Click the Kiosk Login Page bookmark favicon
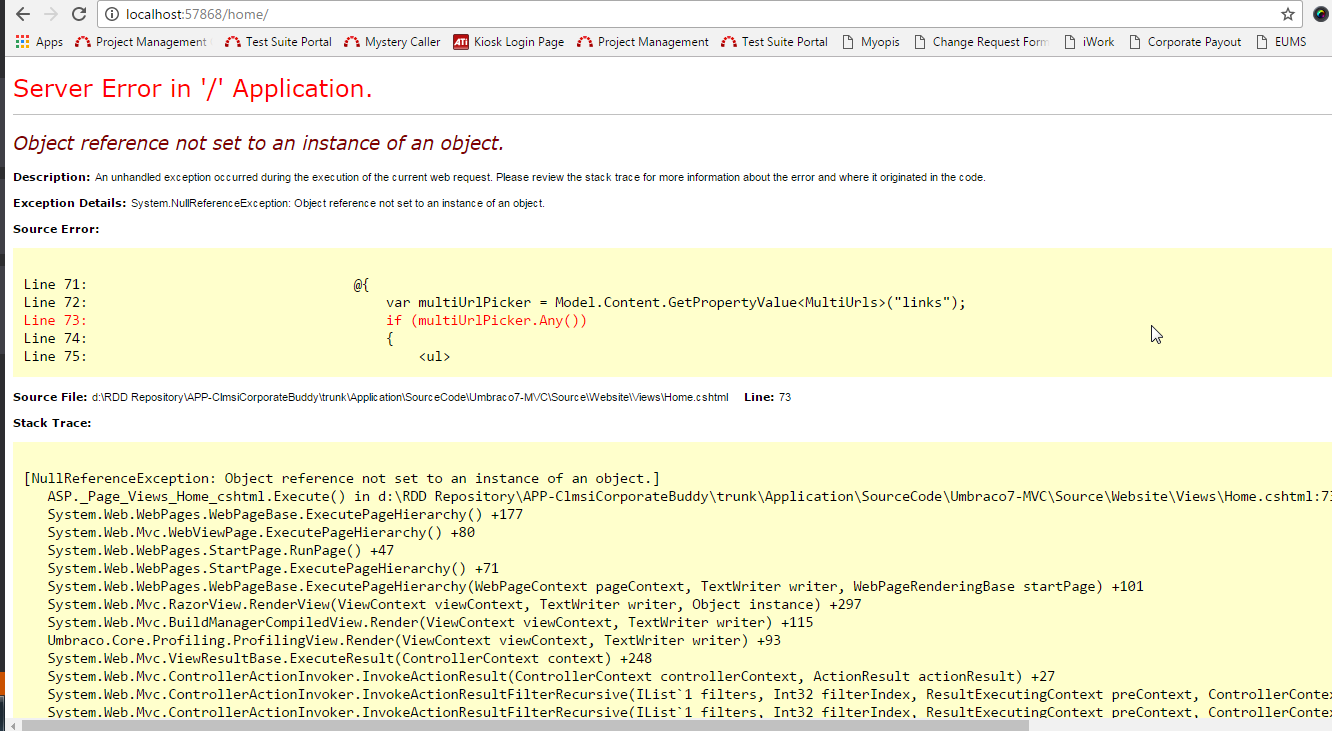 [461, 42]
